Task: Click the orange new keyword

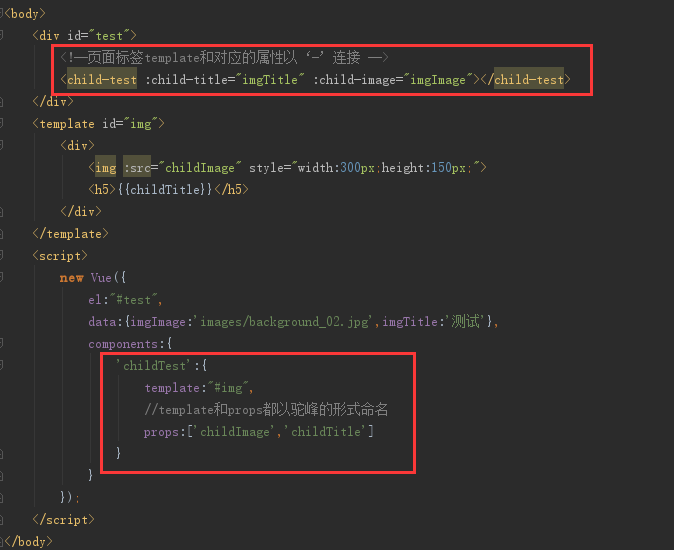Action: pos(71,278)
